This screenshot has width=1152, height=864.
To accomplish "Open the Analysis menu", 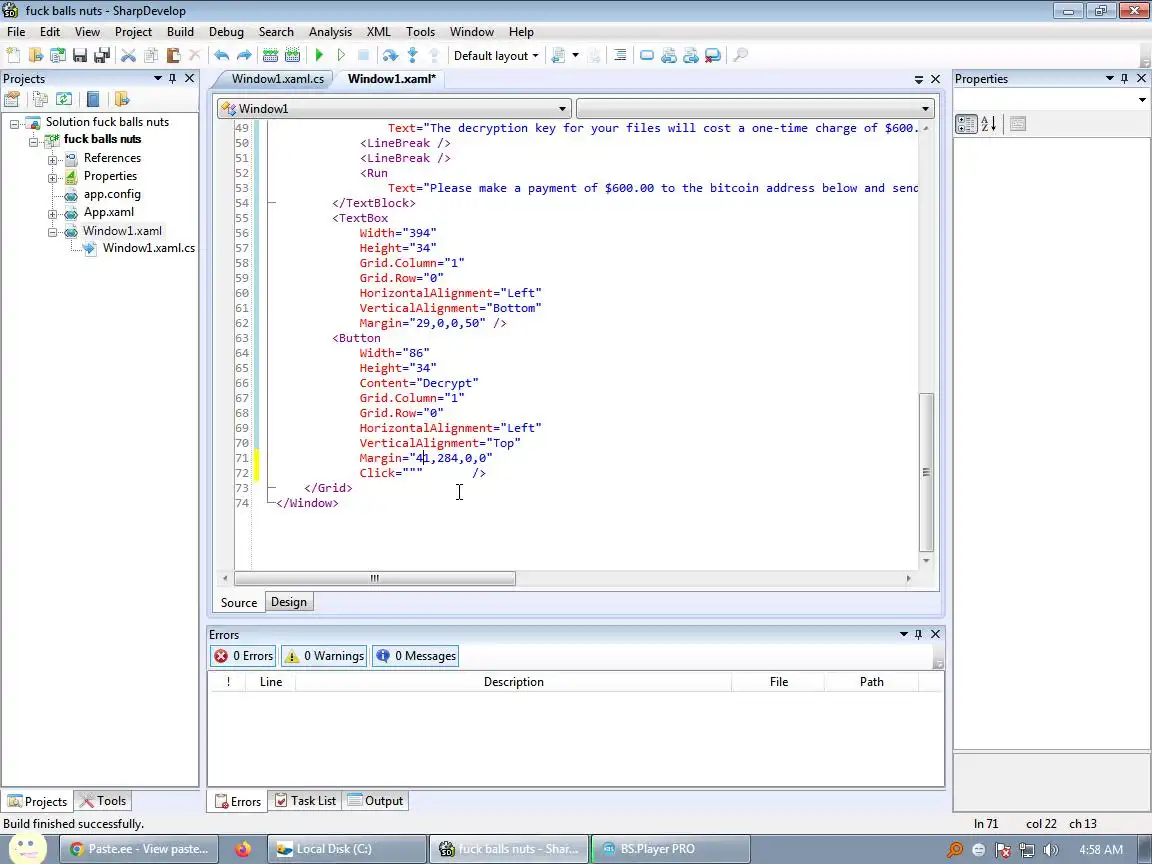I will 330,32.
